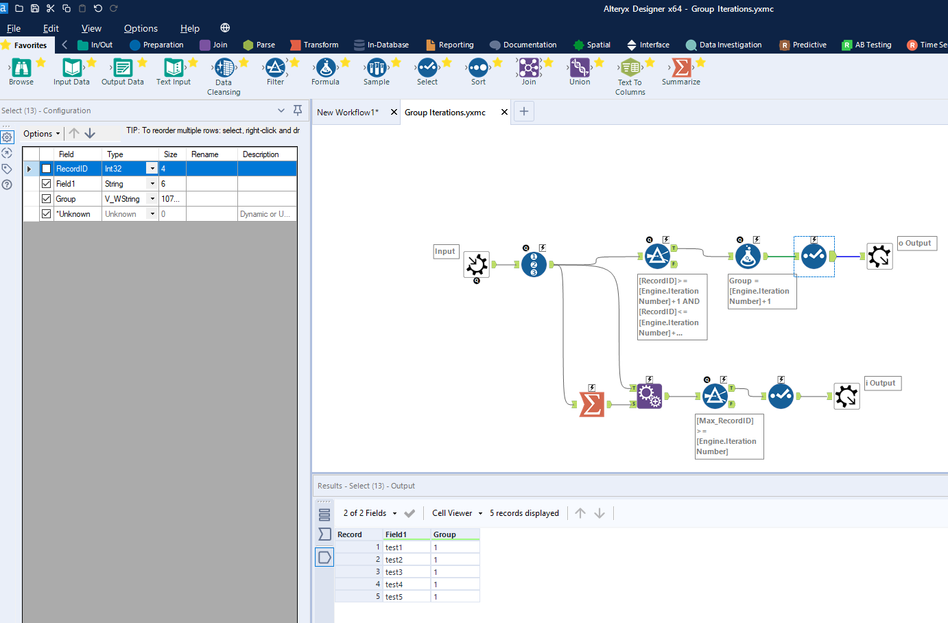
Task: Click the Field1 column header in Results
Action: pyautogui.click(x=407, y=535)
